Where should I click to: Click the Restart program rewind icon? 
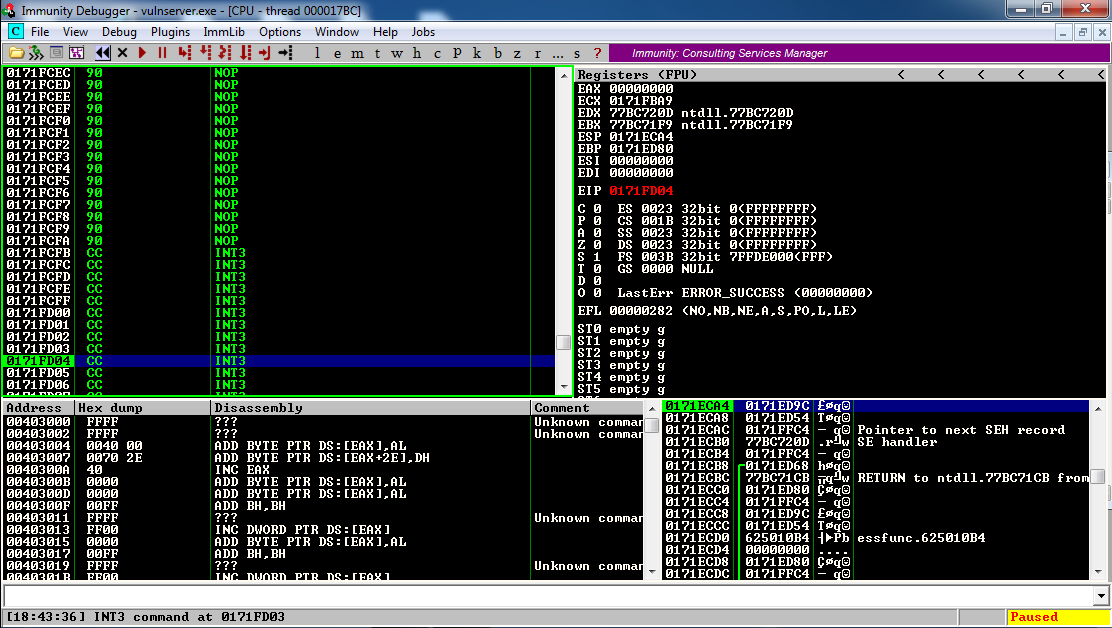click(103, 53)
